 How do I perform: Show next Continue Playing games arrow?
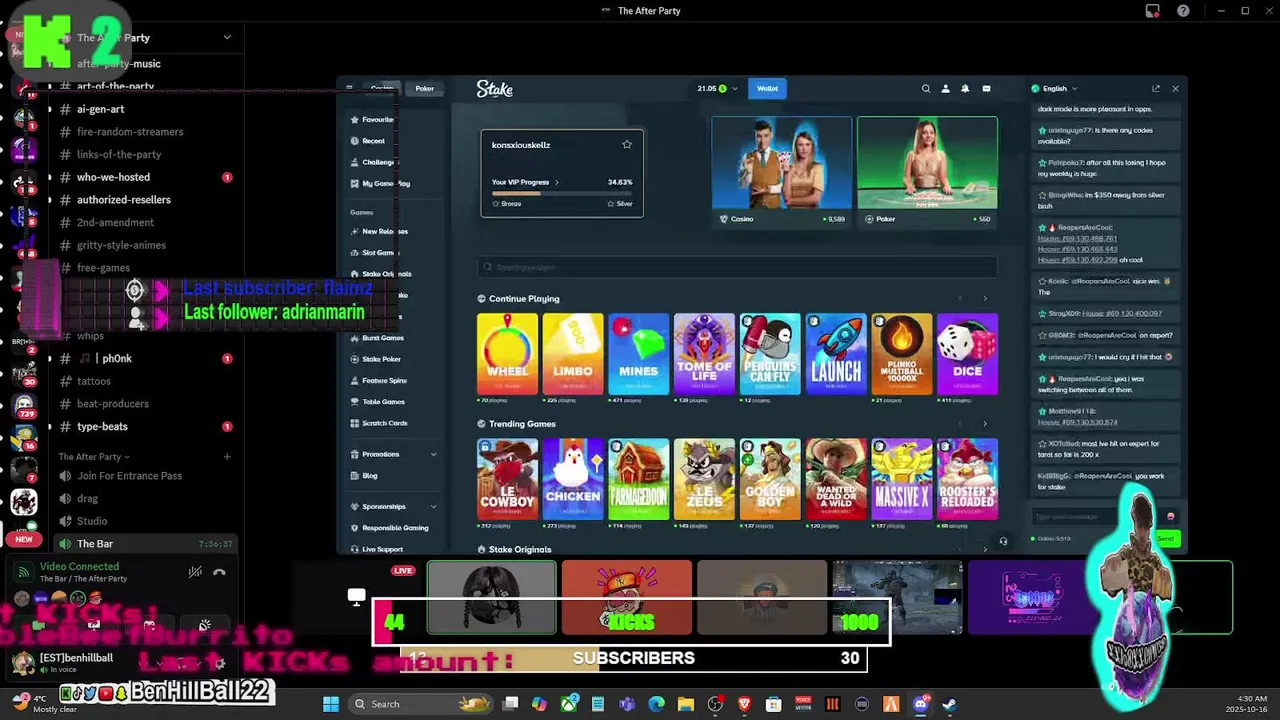click(985, 298)
